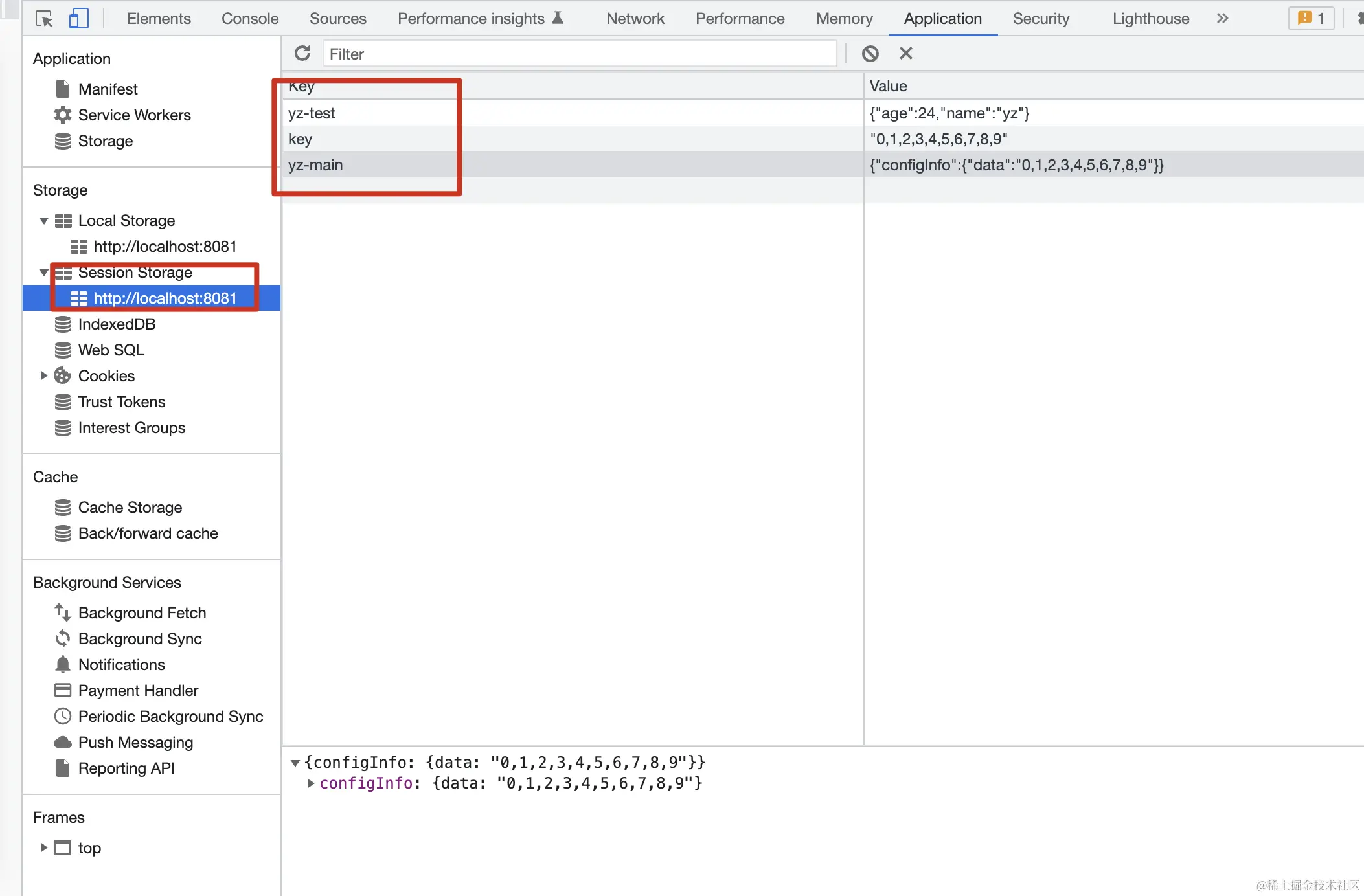The height and width of the screenshot is (896, 1364).
Task: Switch to the Network tab
Action: pyautogui.click(x=635, y=19)
